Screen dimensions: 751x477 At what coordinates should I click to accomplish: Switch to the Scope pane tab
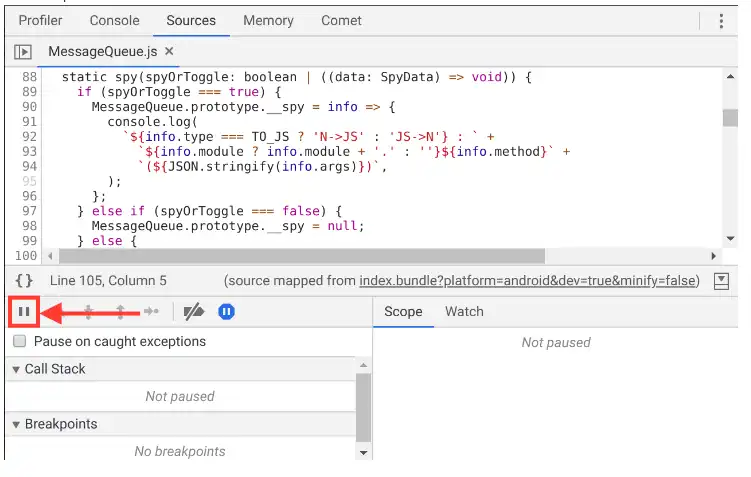point(403,311)
